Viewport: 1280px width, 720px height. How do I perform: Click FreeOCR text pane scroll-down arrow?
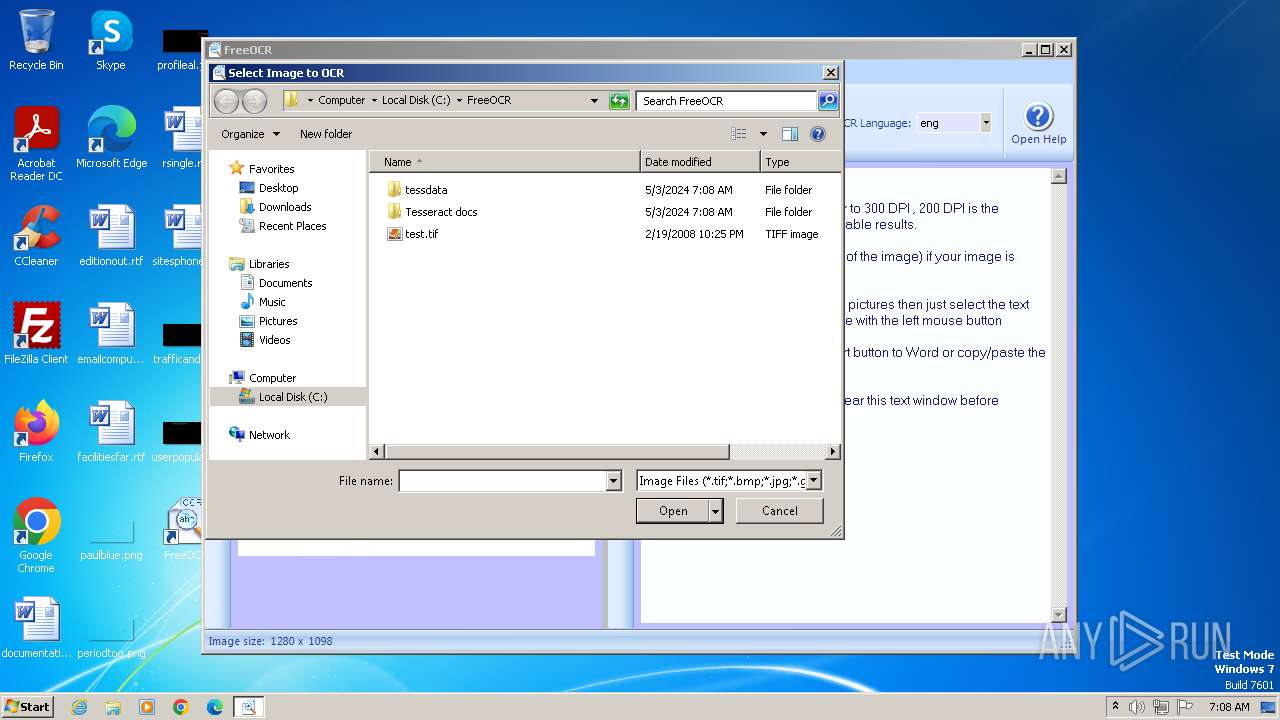(1059, 615)
